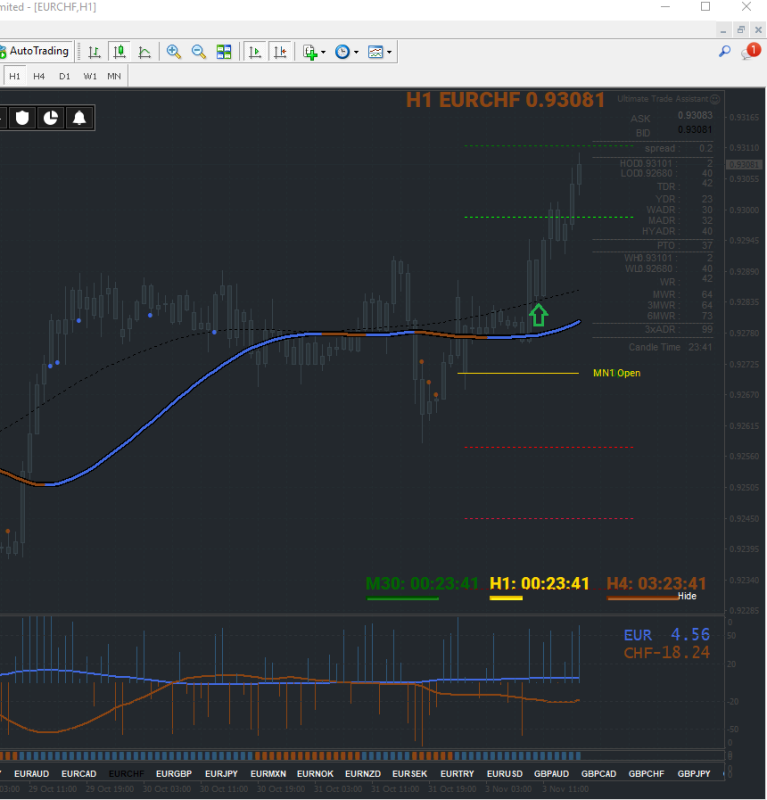Click the M30 countdown timer
Image resolution: width=767 pixels, height=800 pixels.
pyautogui.click(x=422, y=583)
